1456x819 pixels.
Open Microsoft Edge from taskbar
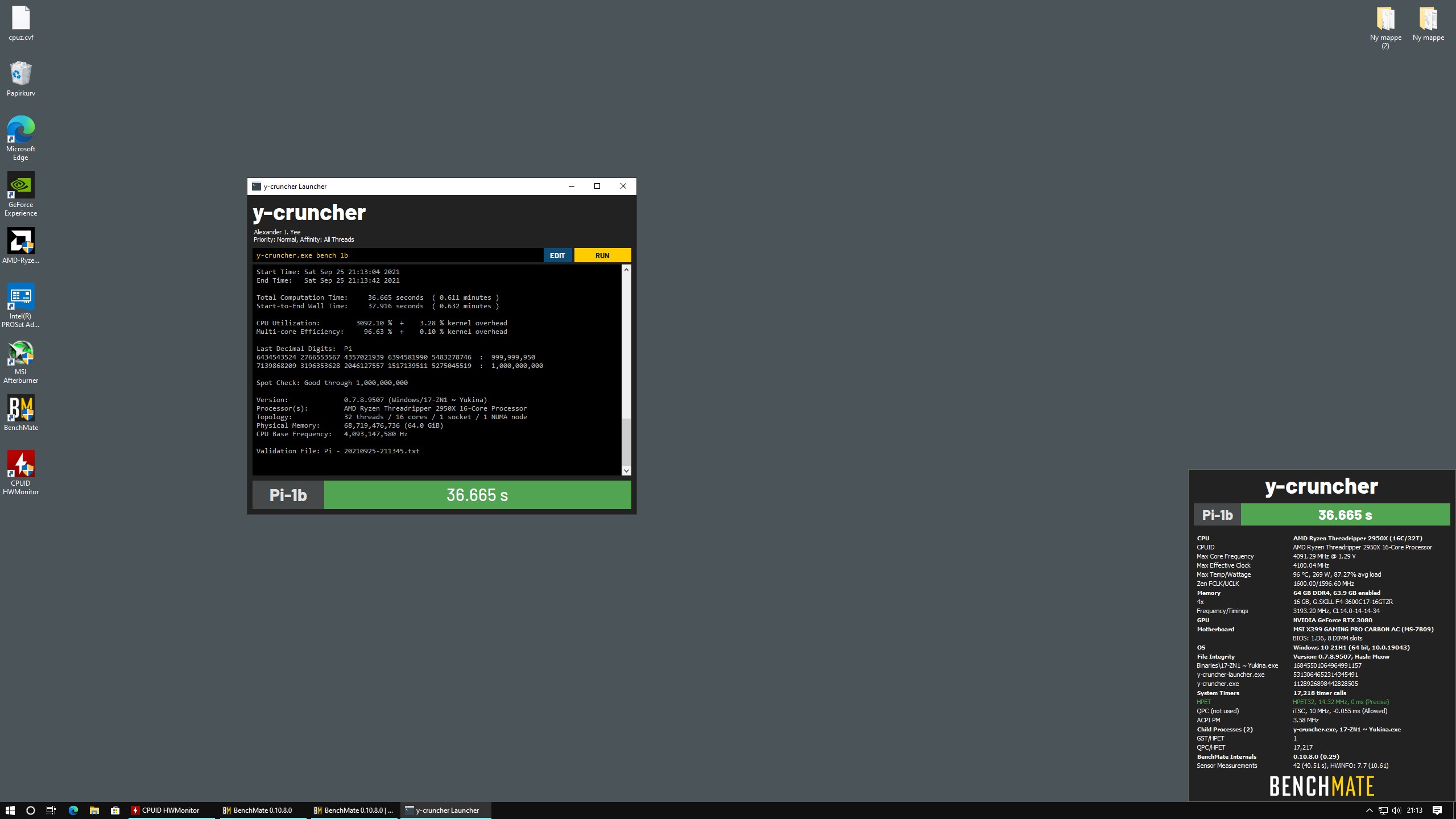point(73,810)
